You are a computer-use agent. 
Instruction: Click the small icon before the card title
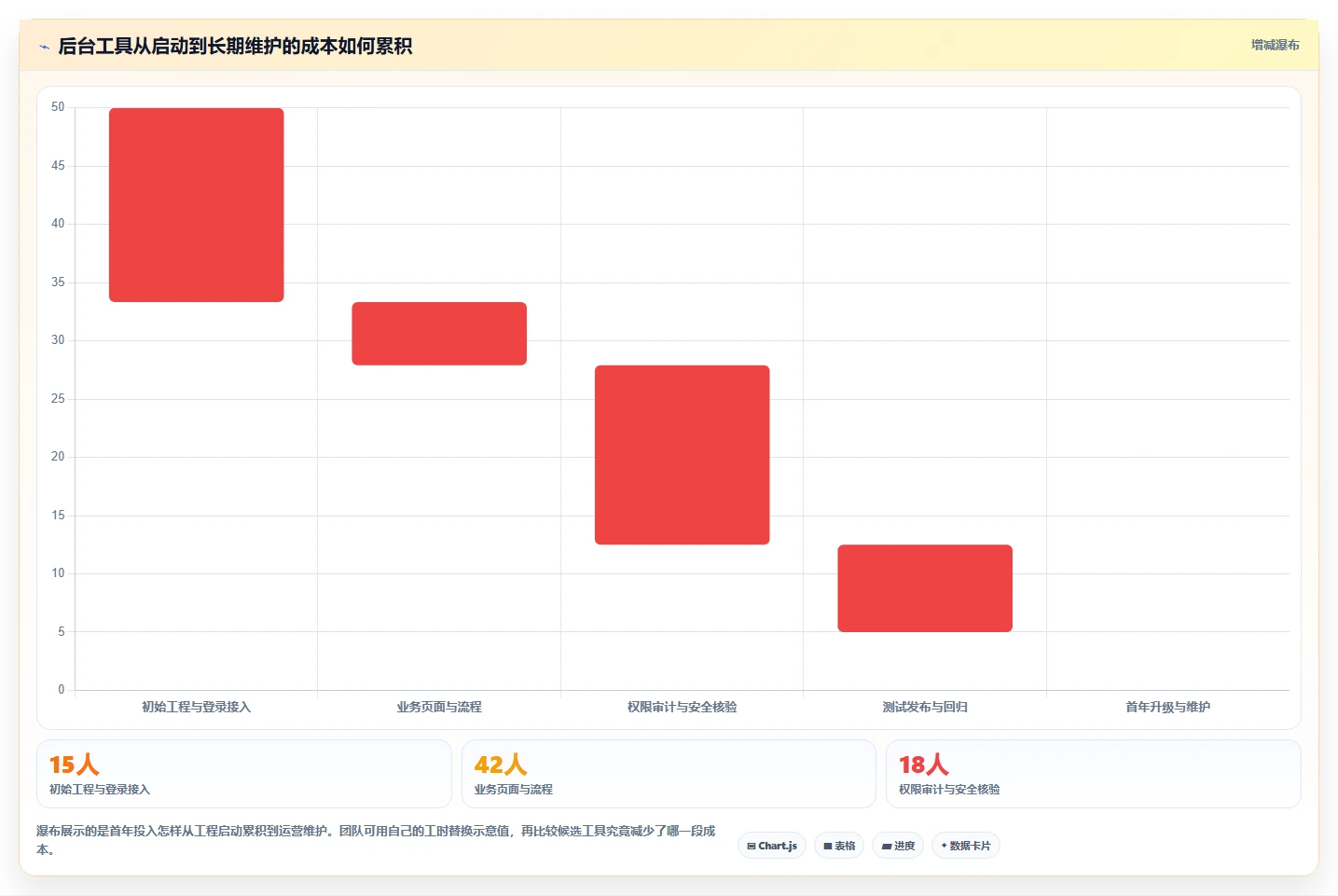(44, 47)
